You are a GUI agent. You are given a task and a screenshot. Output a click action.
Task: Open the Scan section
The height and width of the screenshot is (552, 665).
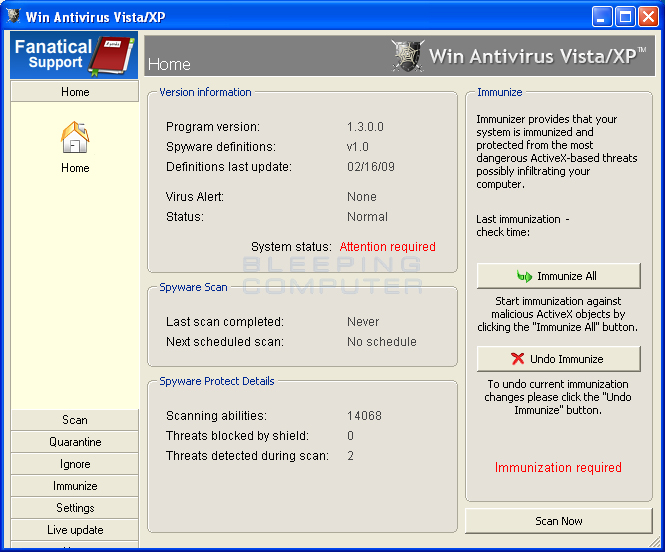click(x=75, y=420)
